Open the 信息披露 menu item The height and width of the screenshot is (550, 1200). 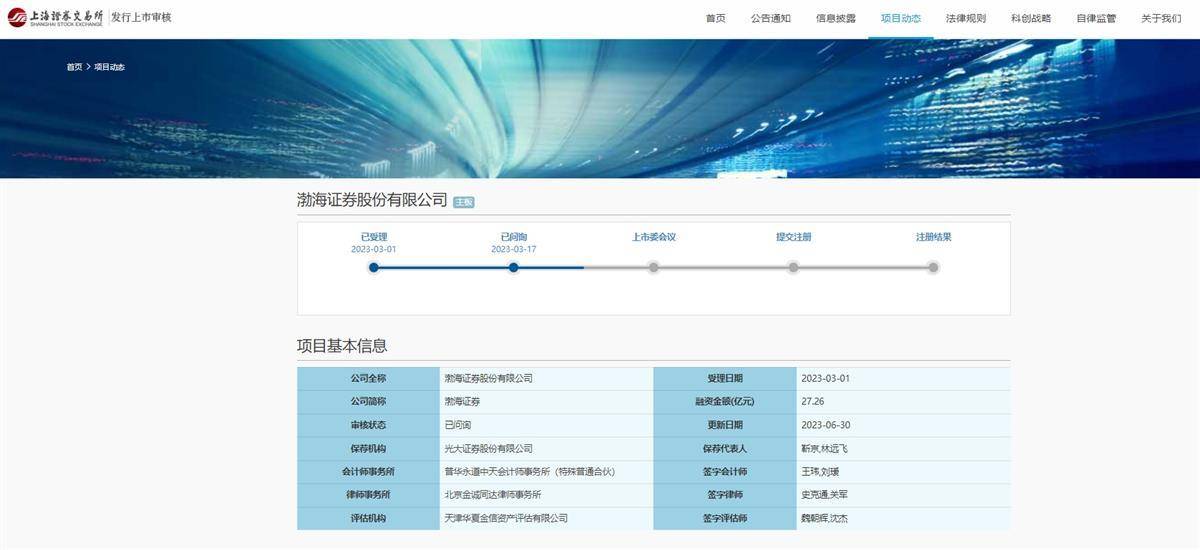coord(835,18)
